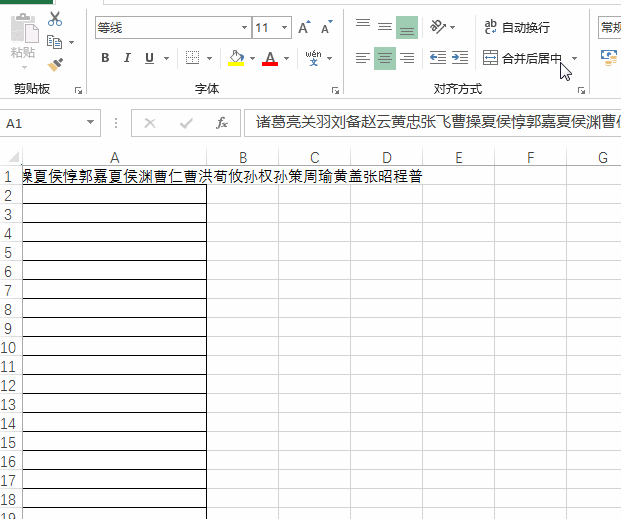Click 合并后居中 merge and center
The width and height of the screenshot is (621, 519).
[522, 59]
